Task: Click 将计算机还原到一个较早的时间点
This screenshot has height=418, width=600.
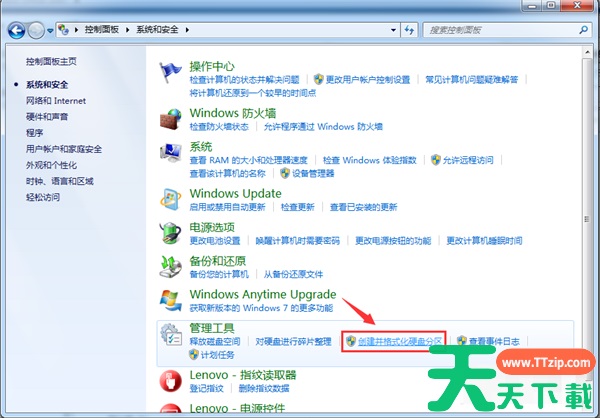Action: [253, 93]
